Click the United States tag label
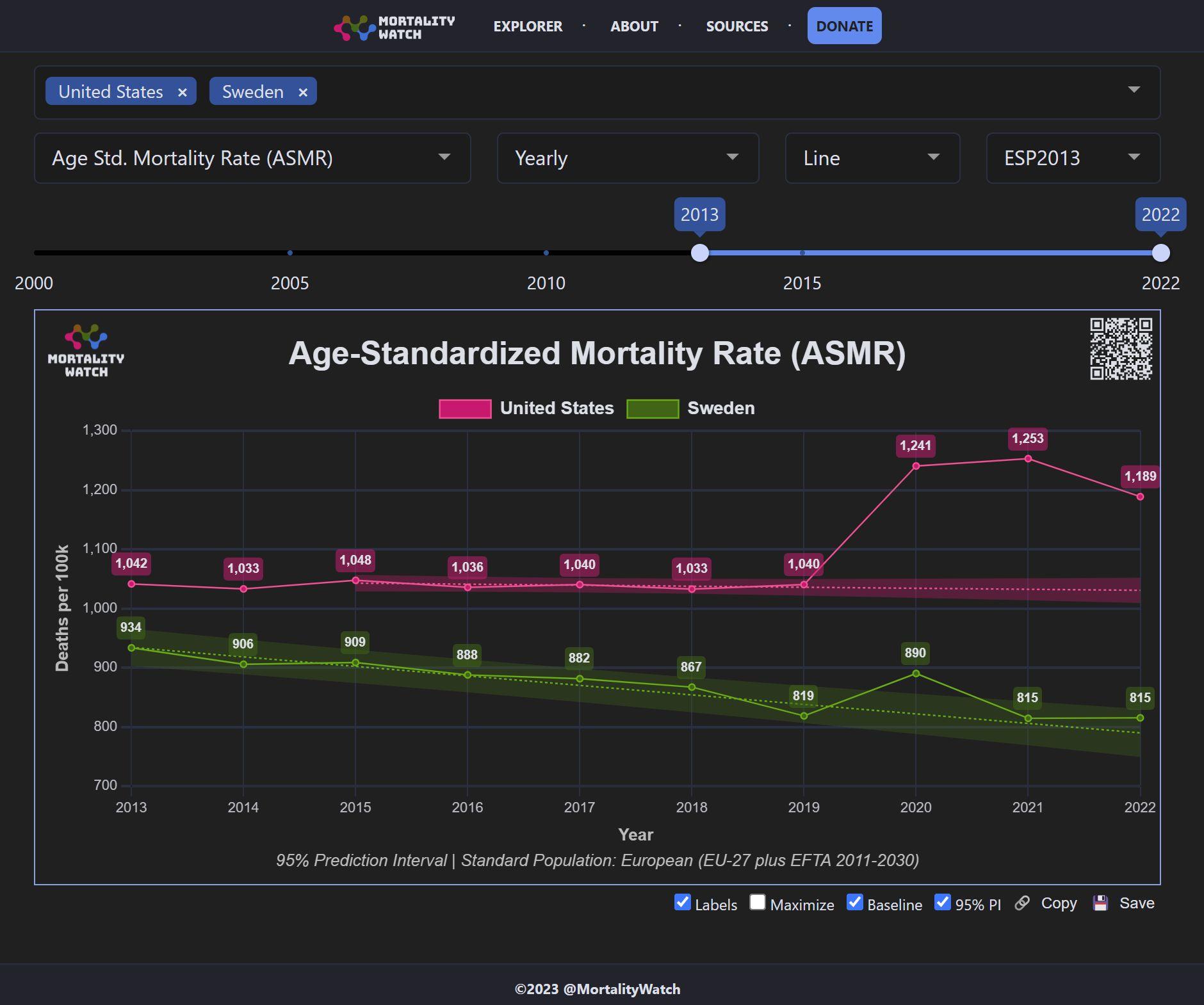 click(111, 92)
